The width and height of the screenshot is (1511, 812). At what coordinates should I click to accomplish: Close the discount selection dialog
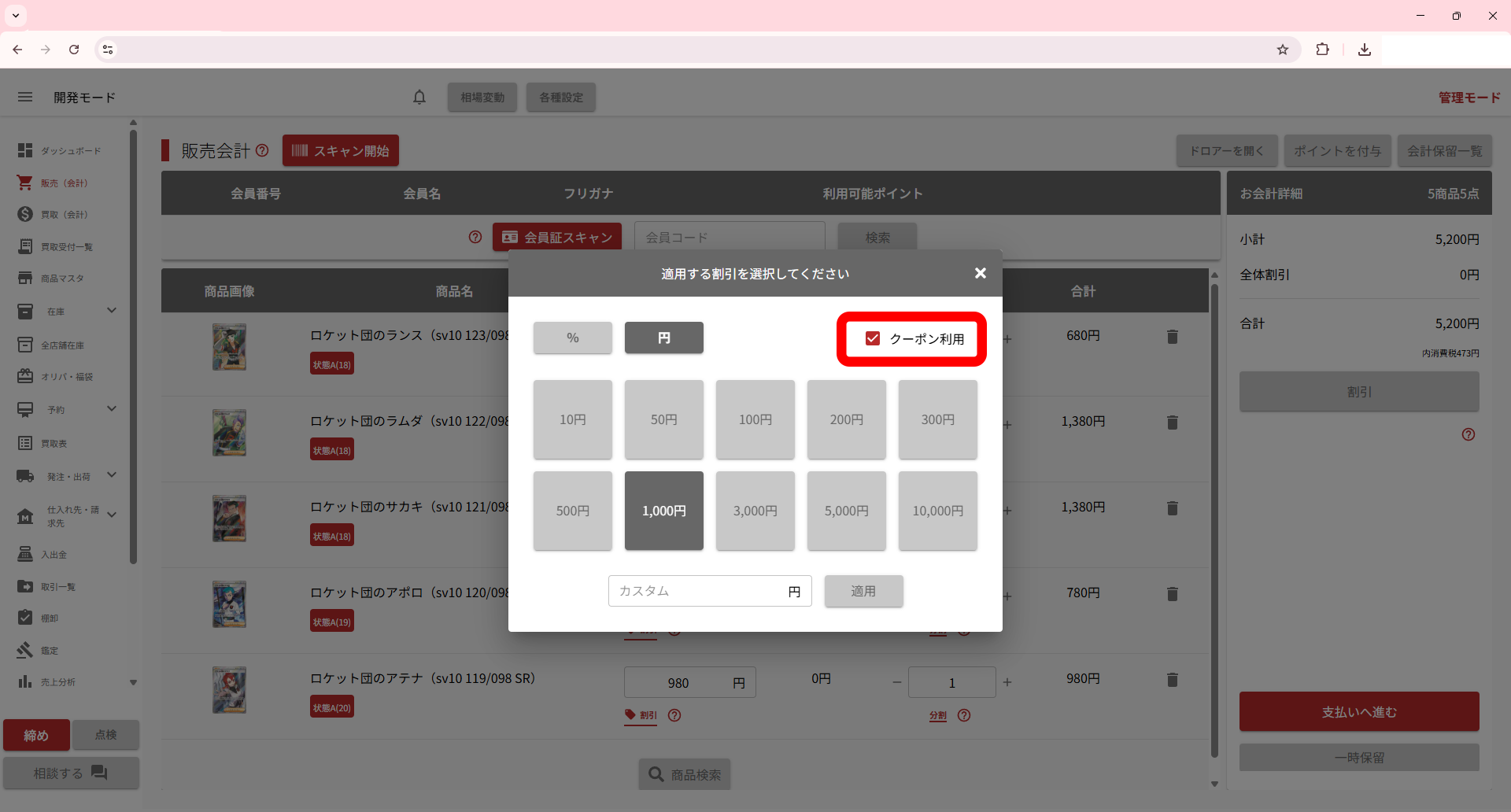coord(980,273)
